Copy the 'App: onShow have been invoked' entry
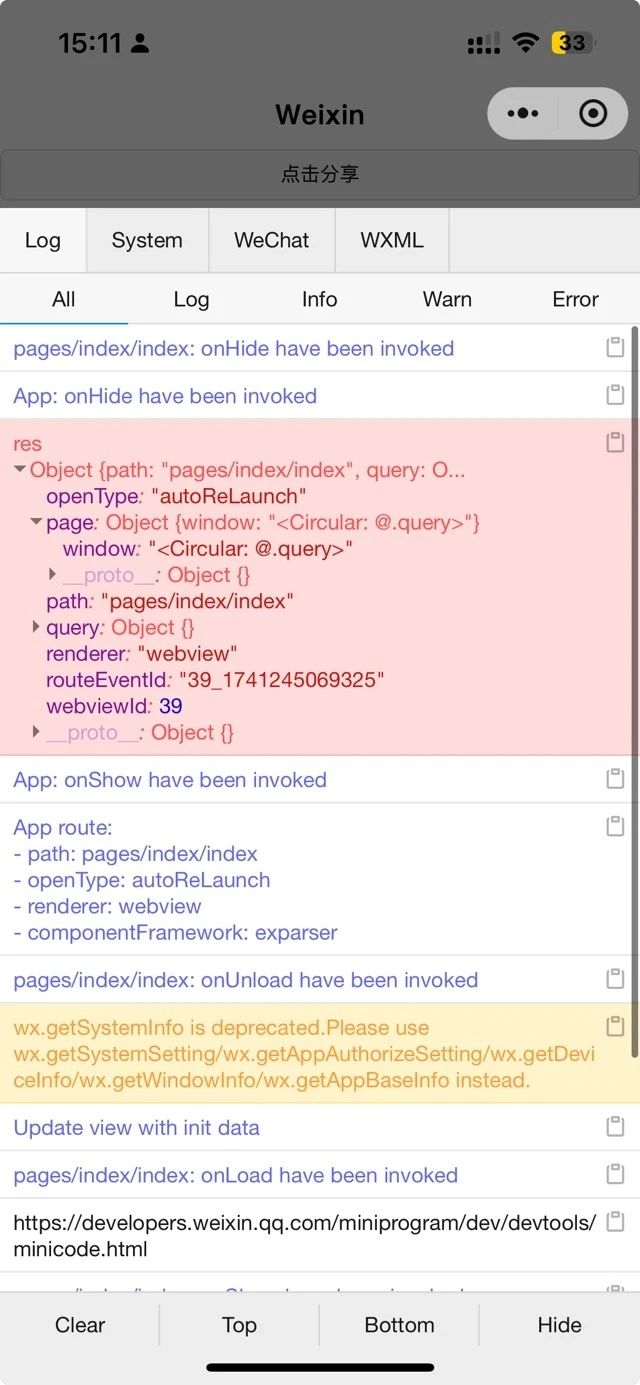Image resolution: width=640 pixels, height=1385 pixels. tap(615, 778)
